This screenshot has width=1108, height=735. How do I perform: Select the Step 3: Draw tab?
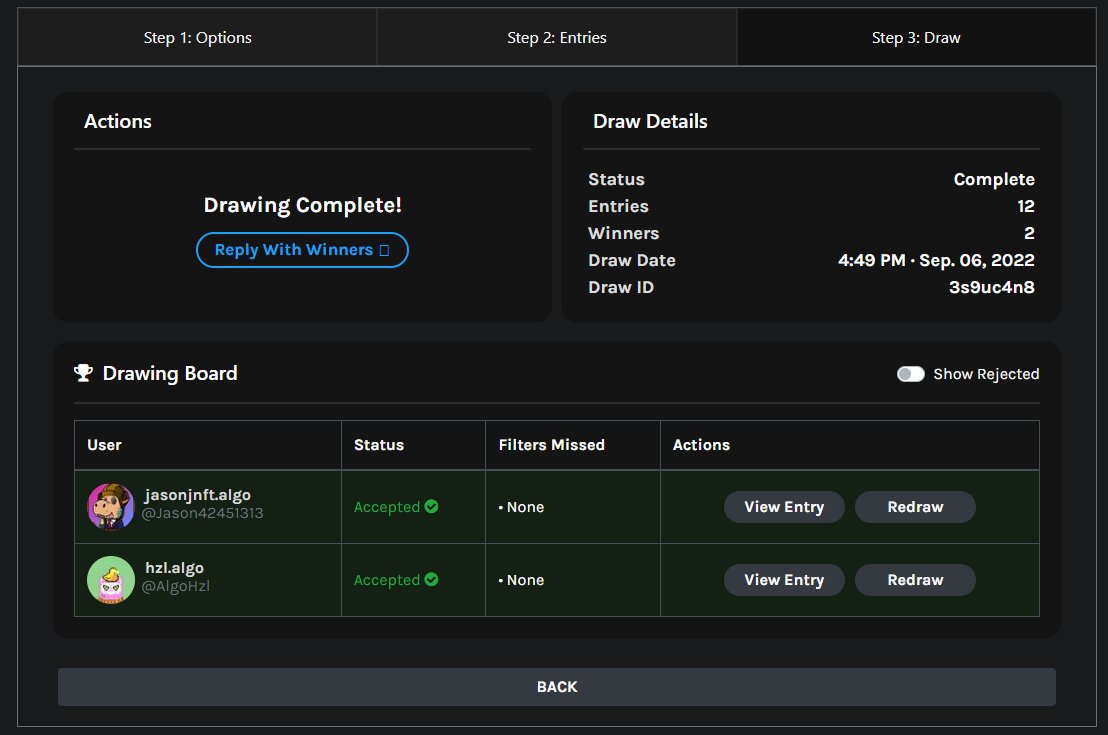916,37
